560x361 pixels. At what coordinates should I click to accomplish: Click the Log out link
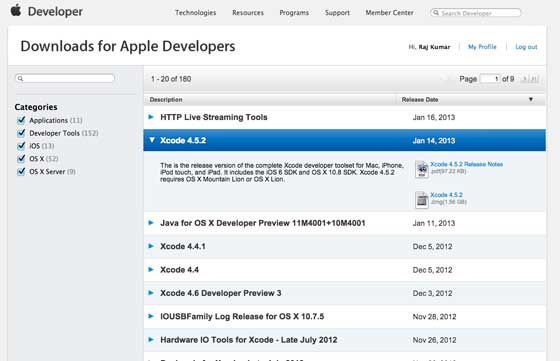click(526, 47)
